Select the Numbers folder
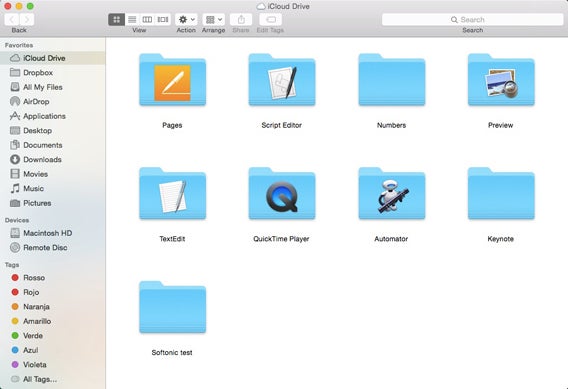 [392, 80]
